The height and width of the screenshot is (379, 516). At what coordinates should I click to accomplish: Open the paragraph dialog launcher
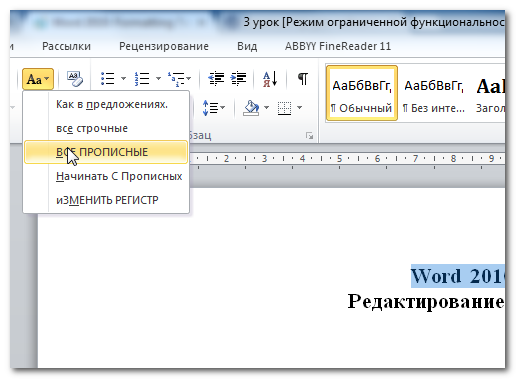pyautogui.click(x=310, y=136)
